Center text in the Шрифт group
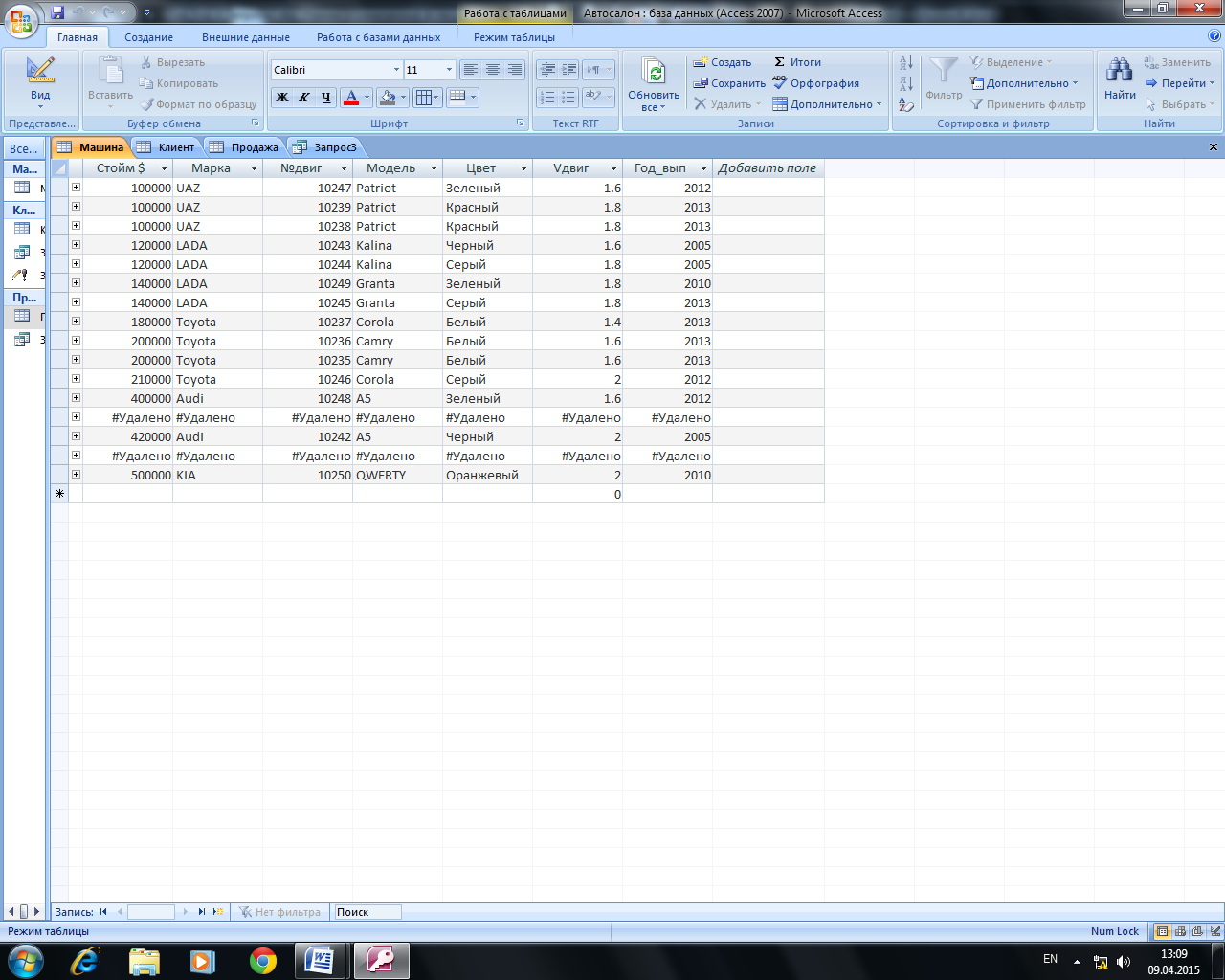The height and width of the screenshot is (980, 1225). tap(493, 70)
